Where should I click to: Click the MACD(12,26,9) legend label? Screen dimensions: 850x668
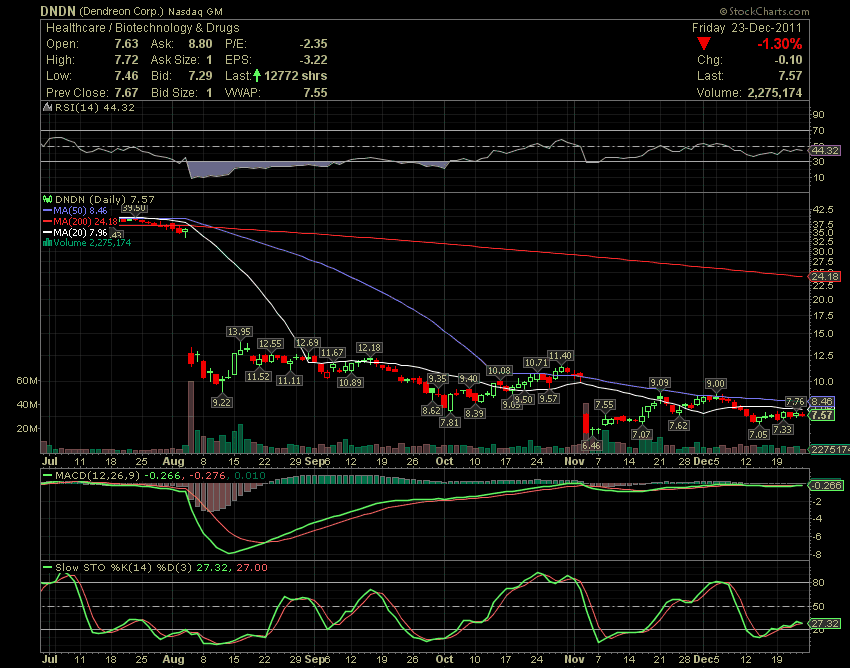97,476
